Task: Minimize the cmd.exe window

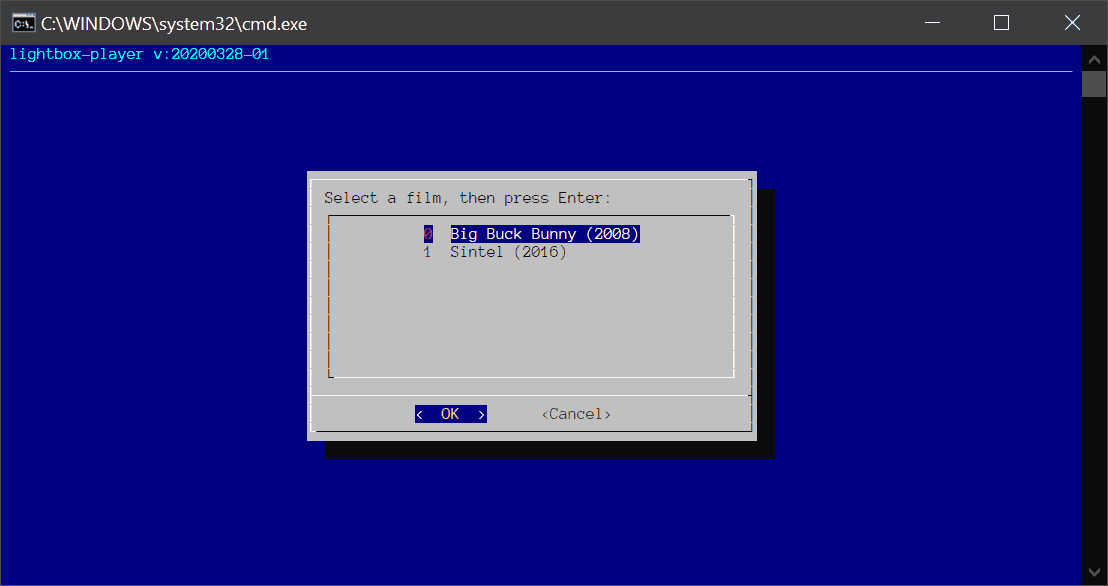Action: click(x=933, y=23)
